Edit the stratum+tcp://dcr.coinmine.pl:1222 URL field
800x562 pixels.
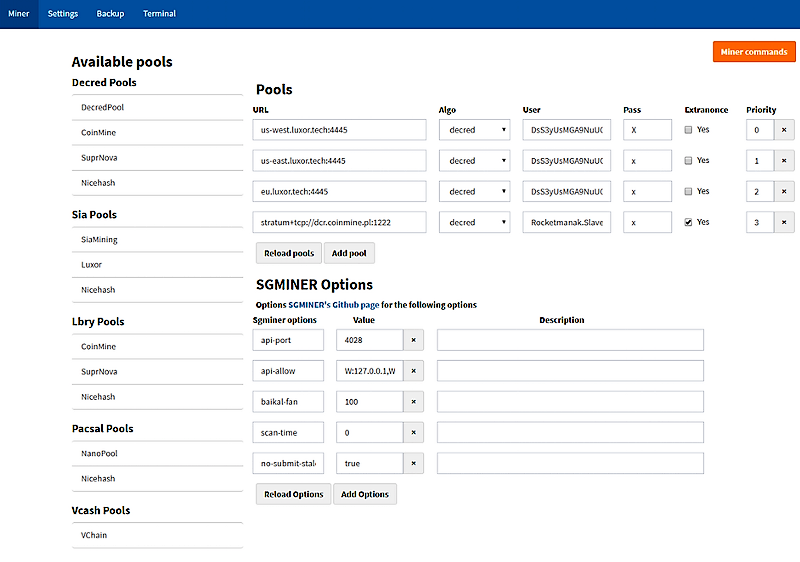tap(339, 222)
